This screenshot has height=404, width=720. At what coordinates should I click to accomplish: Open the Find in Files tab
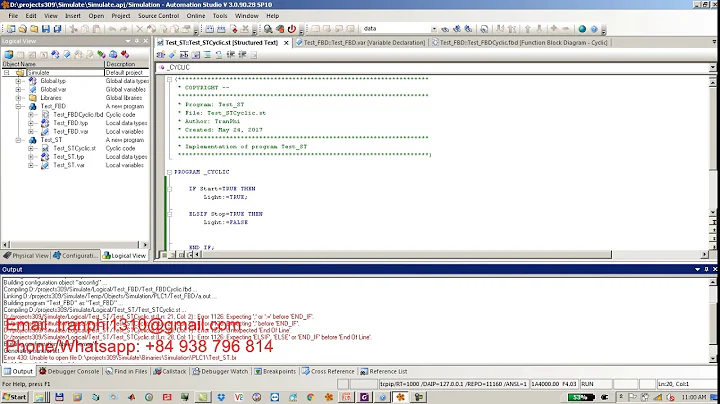point(126,371)
